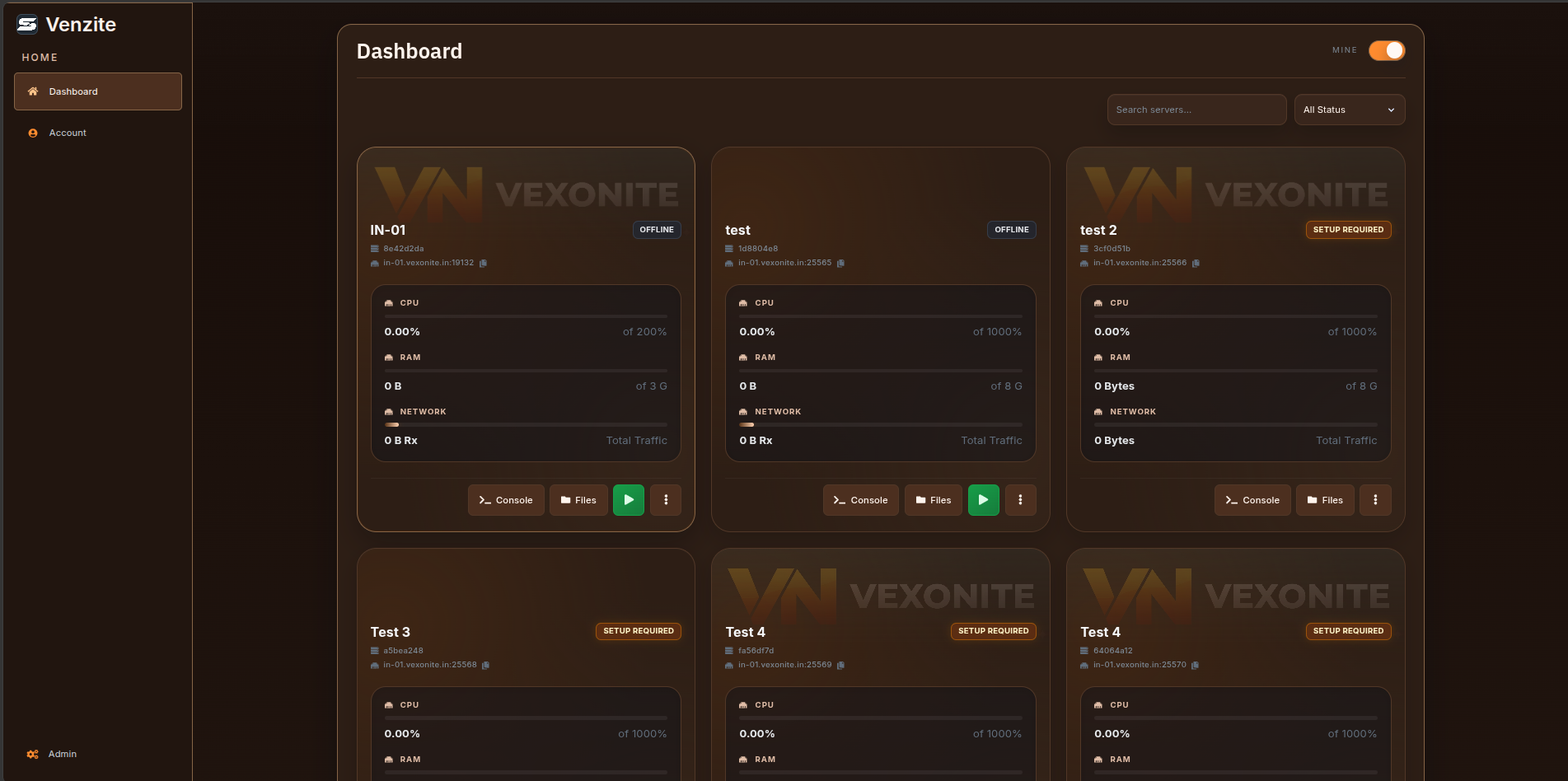This screenshot has height=781, width=1568.
Task: Select Dashboard in the sidebar
Action: click(x=98, y=91)
